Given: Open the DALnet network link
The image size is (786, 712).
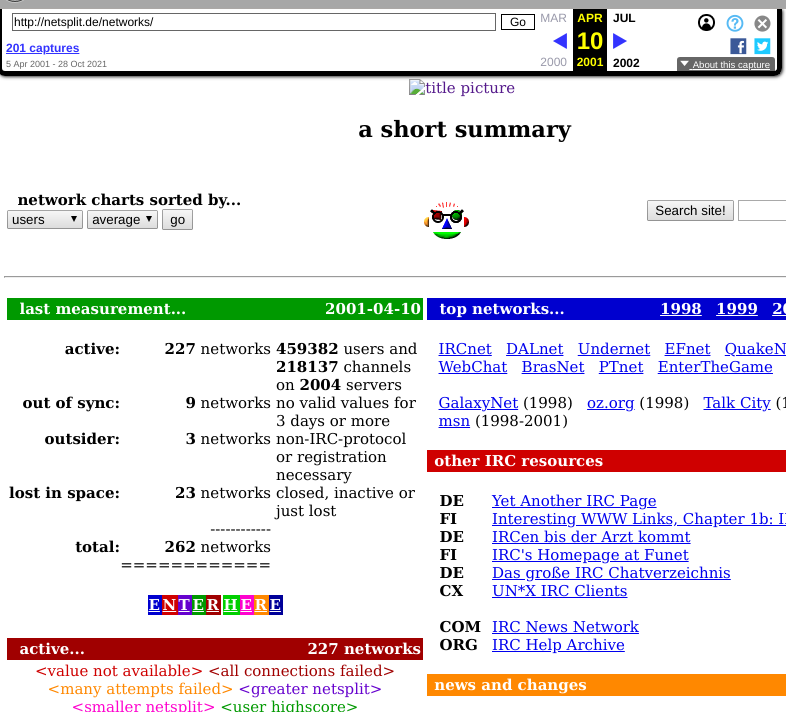Looking at the screenshot, I should tap(534, 349).
